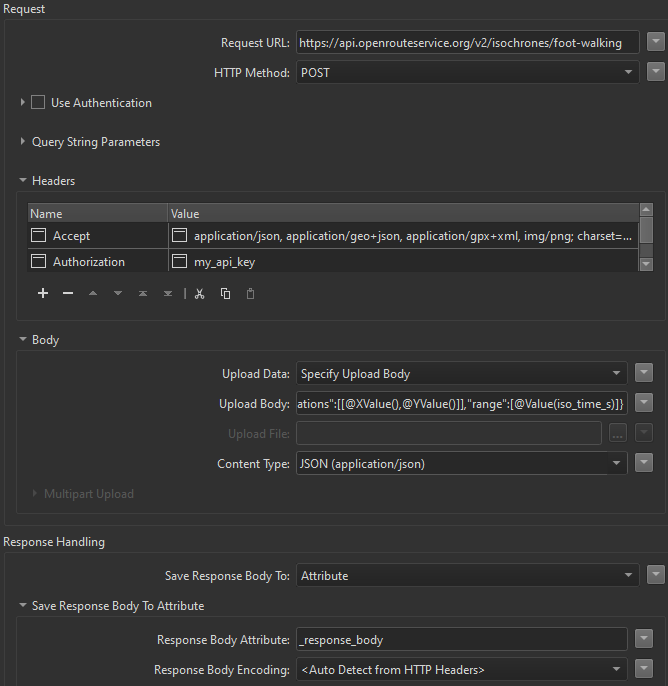This screenshot has width=668, height=686.
Task: Move selected header to top
Action: coord(143,293)
